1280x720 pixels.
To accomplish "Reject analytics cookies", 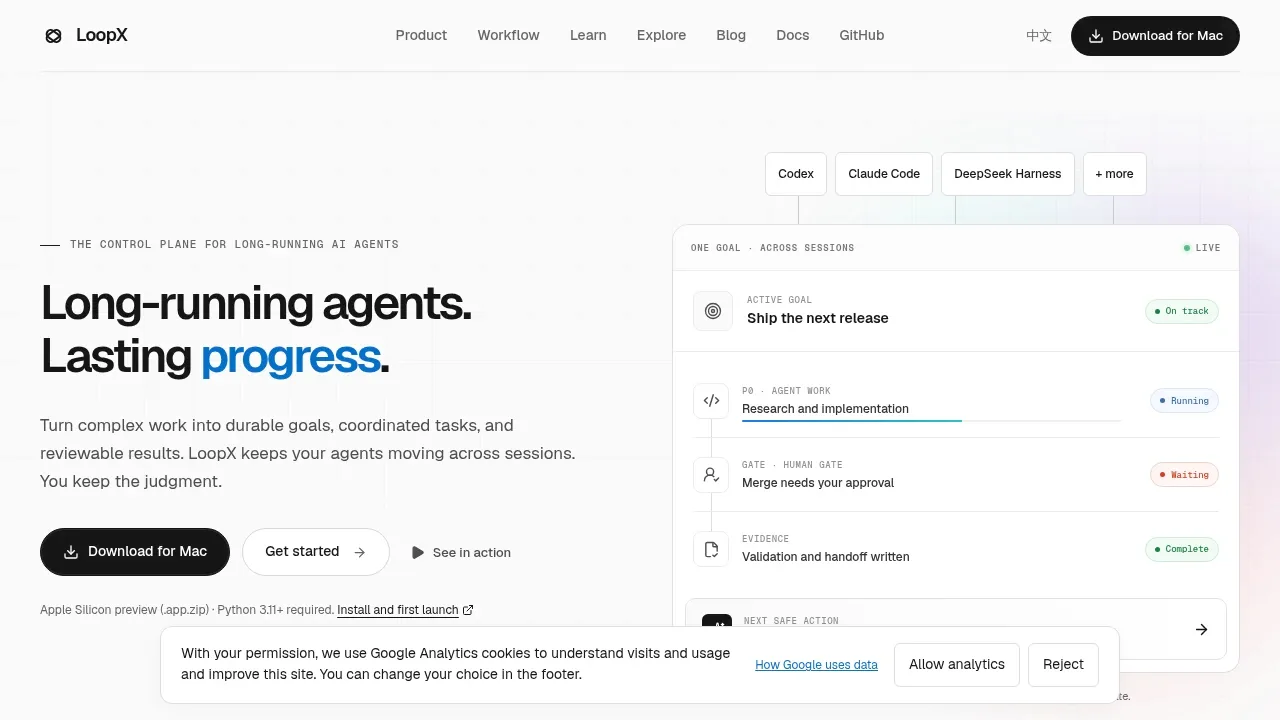I will (x=1063, y=665).
